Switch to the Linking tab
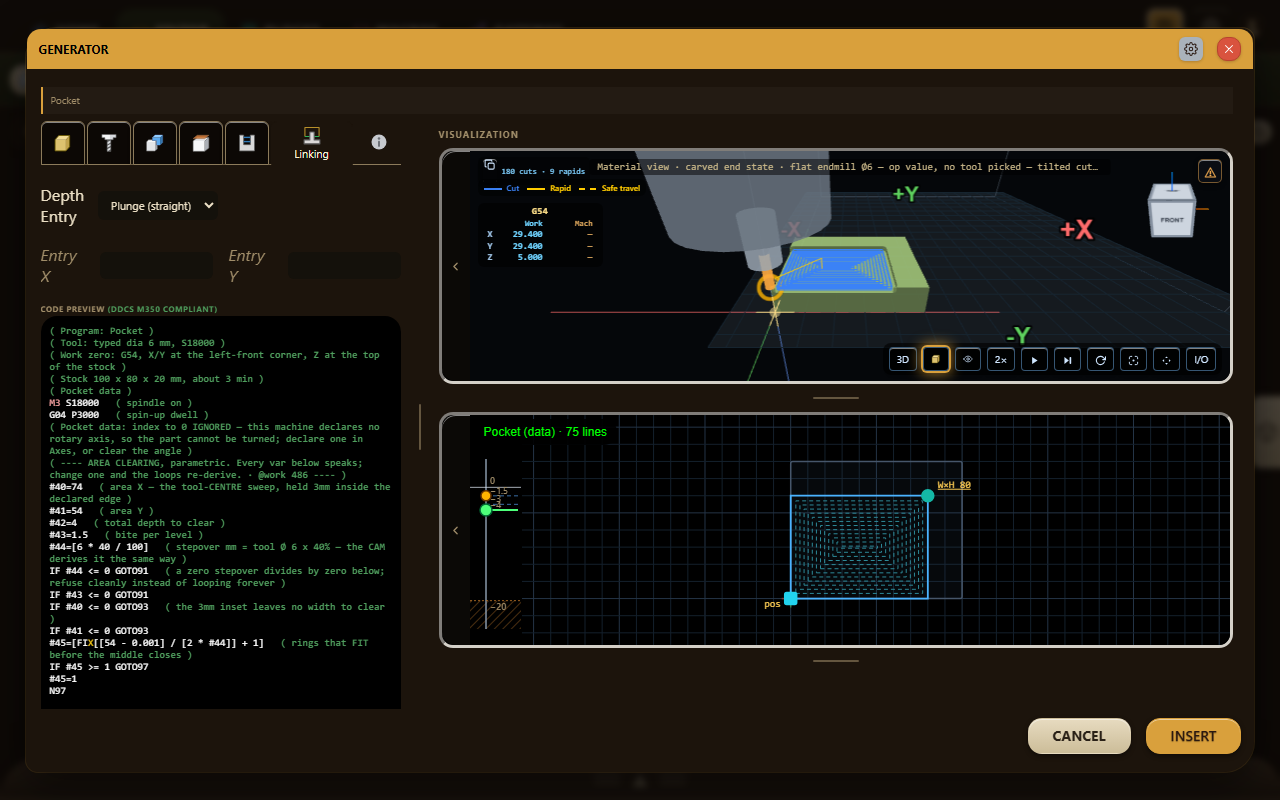Screen dimensions: 1280x800 coord(311,143)
